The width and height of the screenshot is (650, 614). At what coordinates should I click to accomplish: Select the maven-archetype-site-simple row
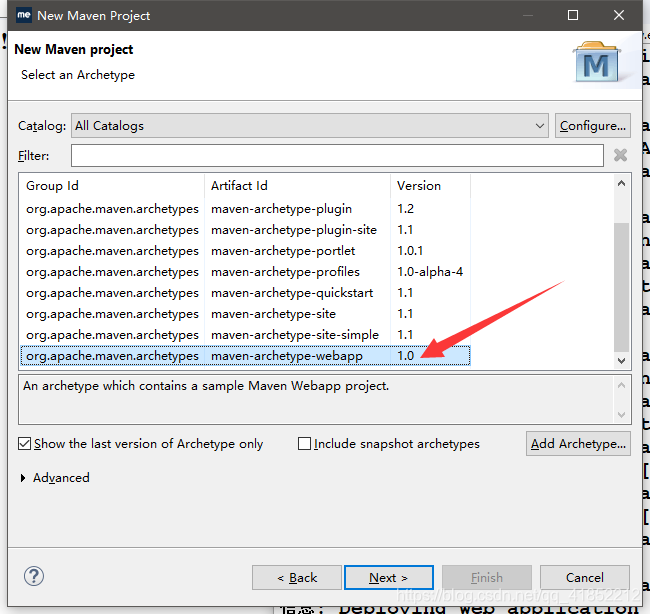[x=245, y=335]
